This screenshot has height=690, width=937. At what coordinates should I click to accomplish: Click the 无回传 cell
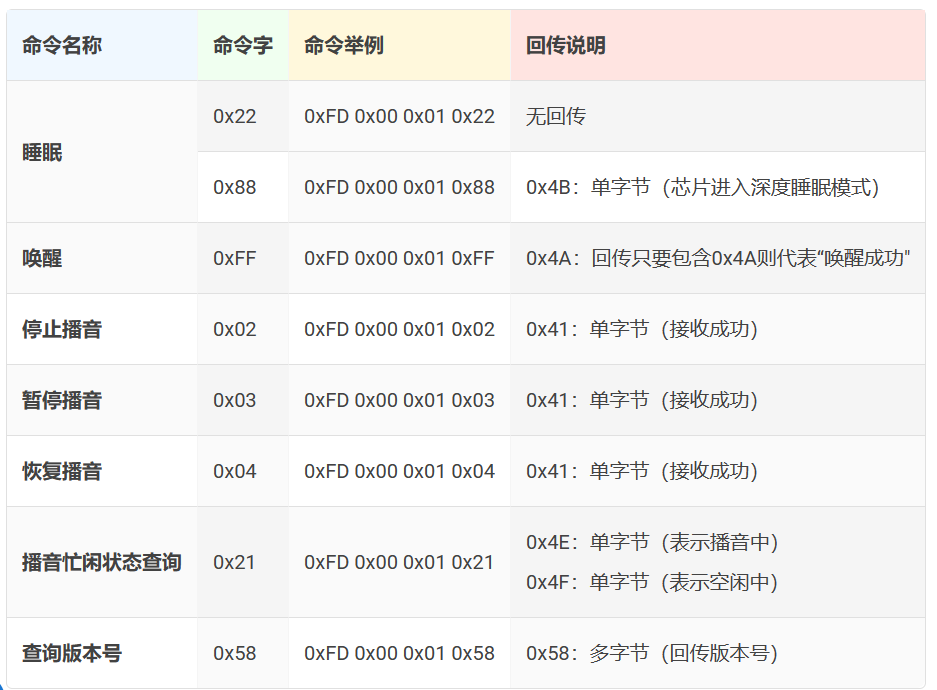pyautogui.click(x=556, y=117)
